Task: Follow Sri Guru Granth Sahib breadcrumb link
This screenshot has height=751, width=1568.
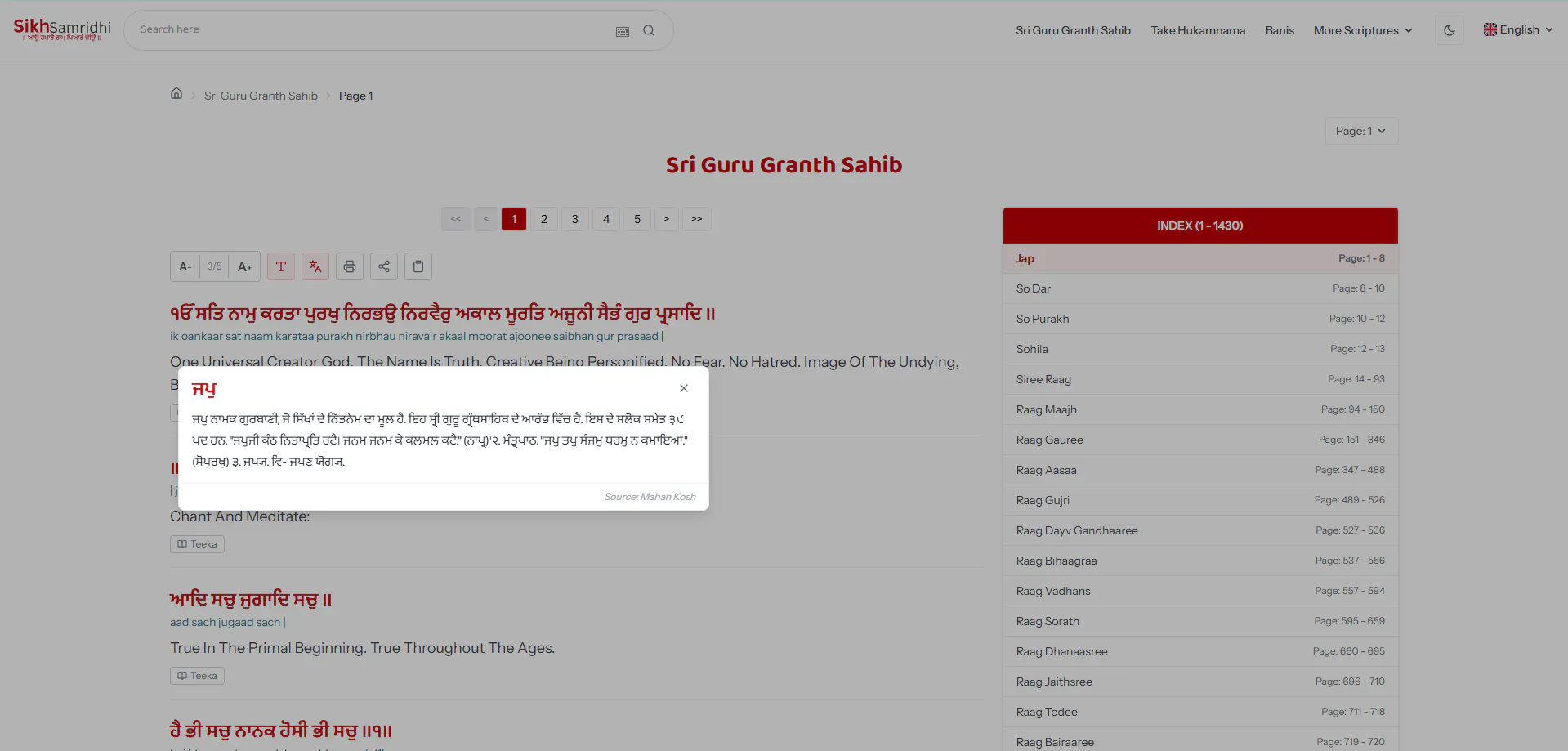Action: click(261, 96)
